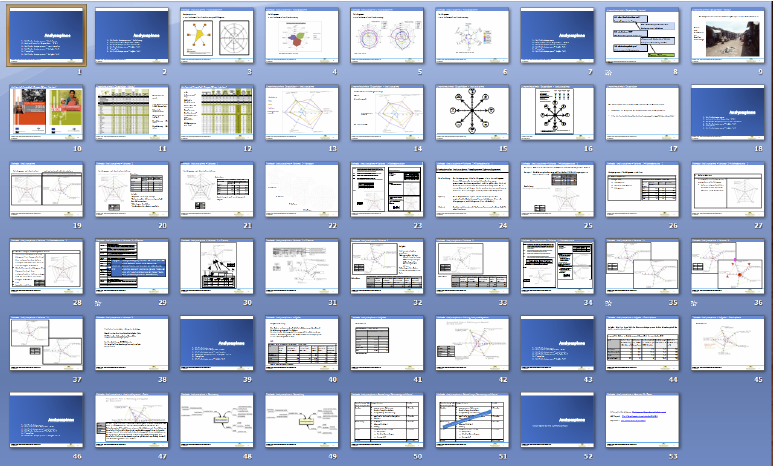Select slide 30 thumbnail
This screenshot has height=466, width=775.
(217, 267)
